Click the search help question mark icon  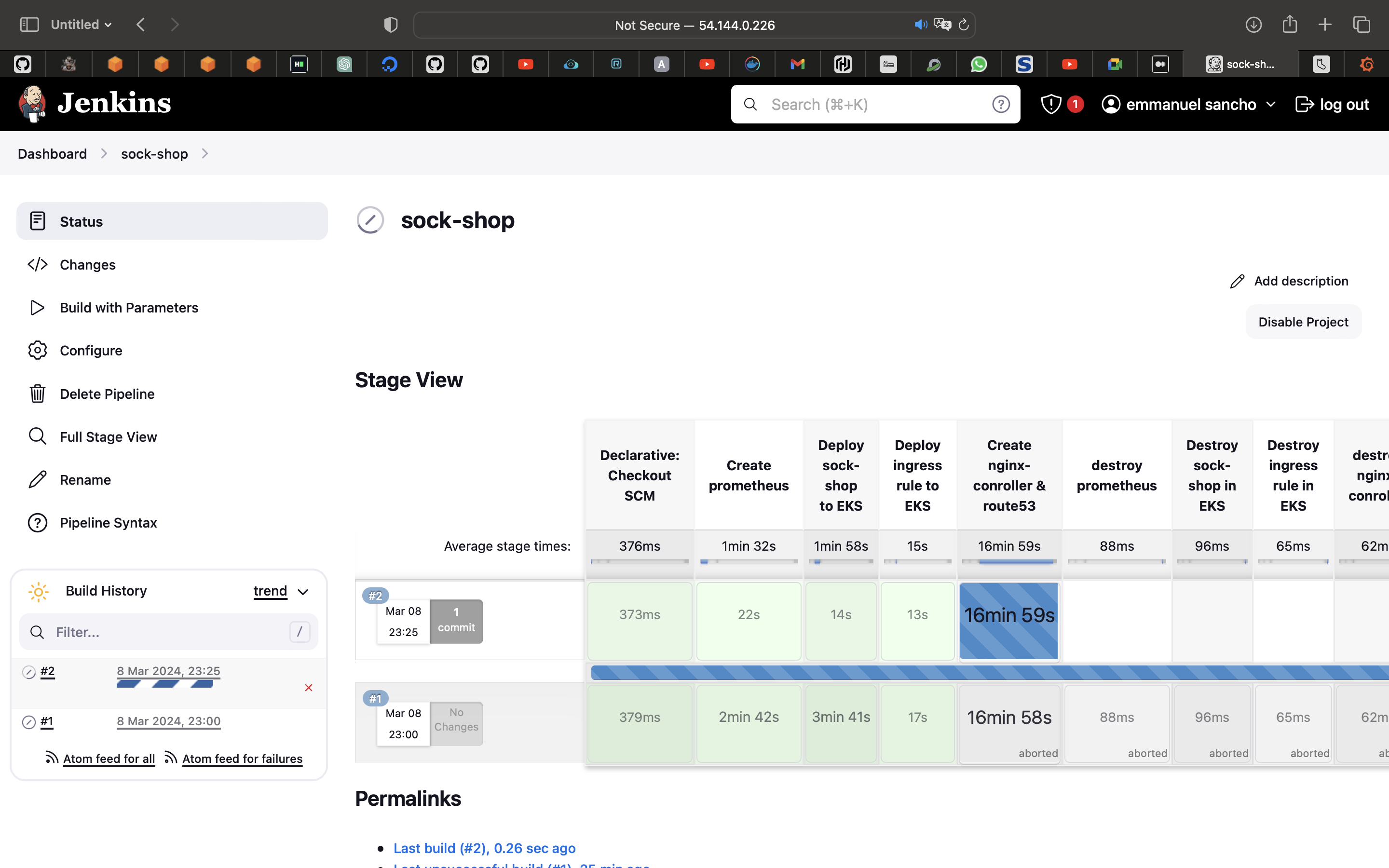1000,104
